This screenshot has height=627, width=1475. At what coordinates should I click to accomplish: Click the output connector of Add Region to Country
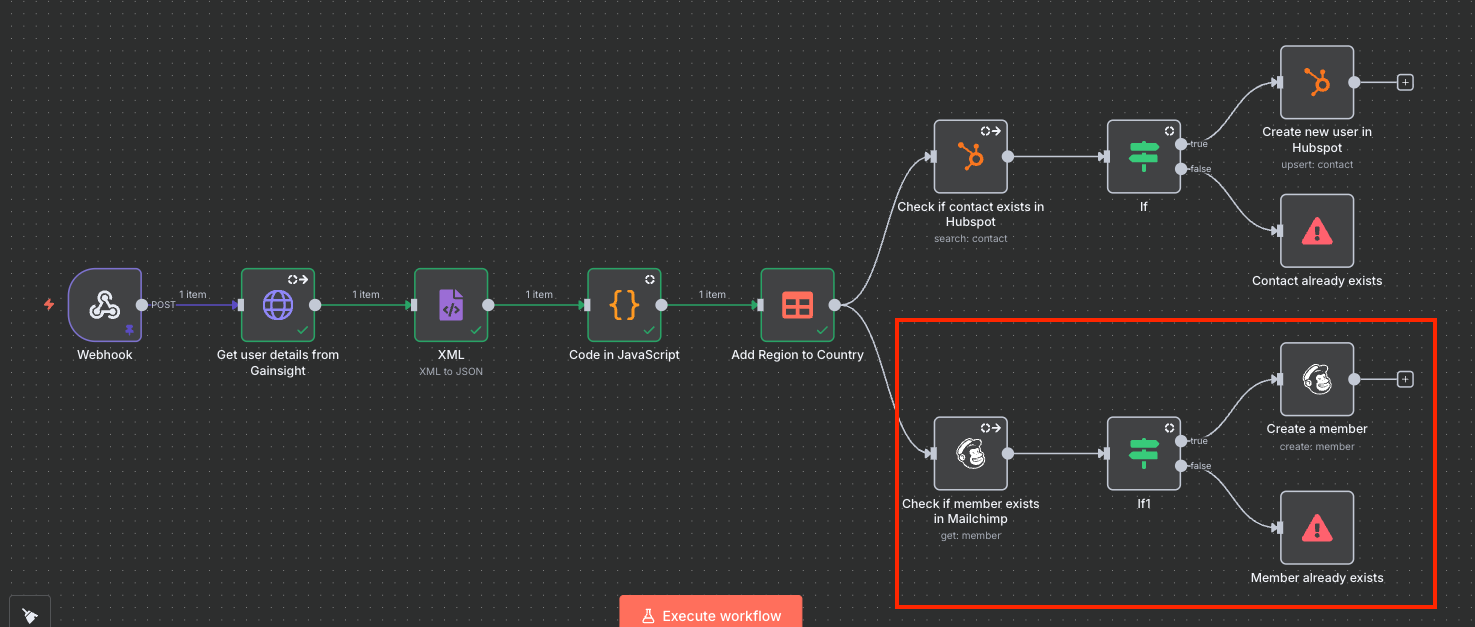pyautogui.click(x=835, y=305)
